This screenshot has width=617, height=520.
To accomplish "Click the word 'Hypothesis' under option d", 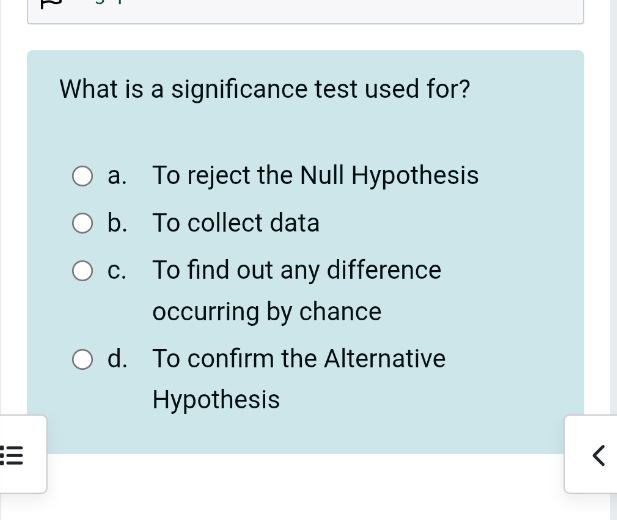I will [x=216, y=400].
